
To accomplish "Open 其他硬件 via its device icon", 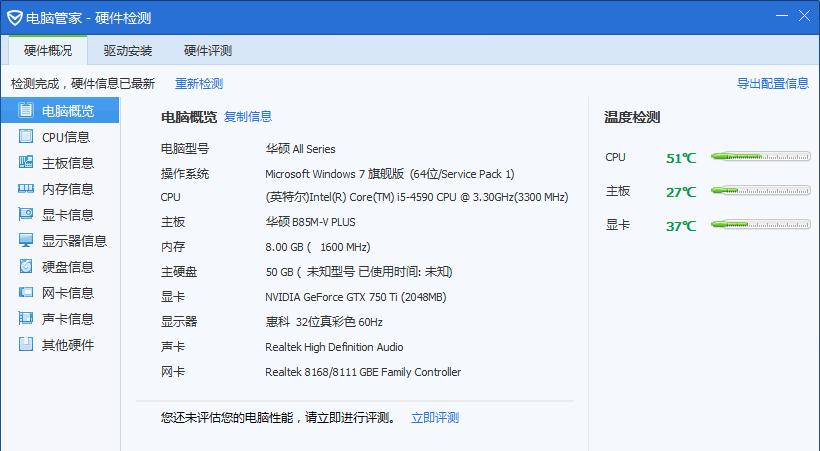I will tap(26, 344).
